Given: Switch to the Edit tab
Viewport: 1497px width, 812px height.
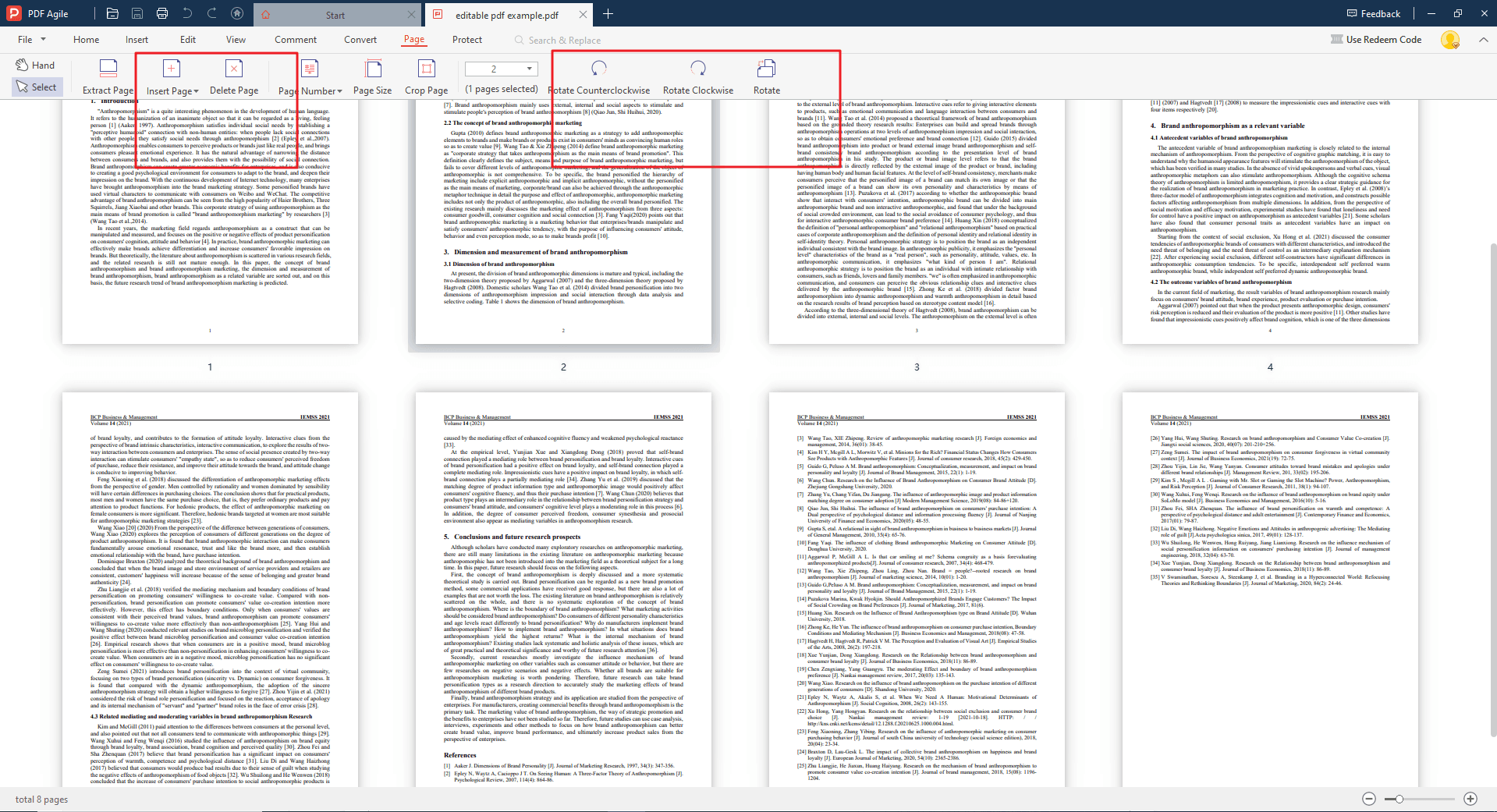Looking at the screenshot, I should (188, 40).
